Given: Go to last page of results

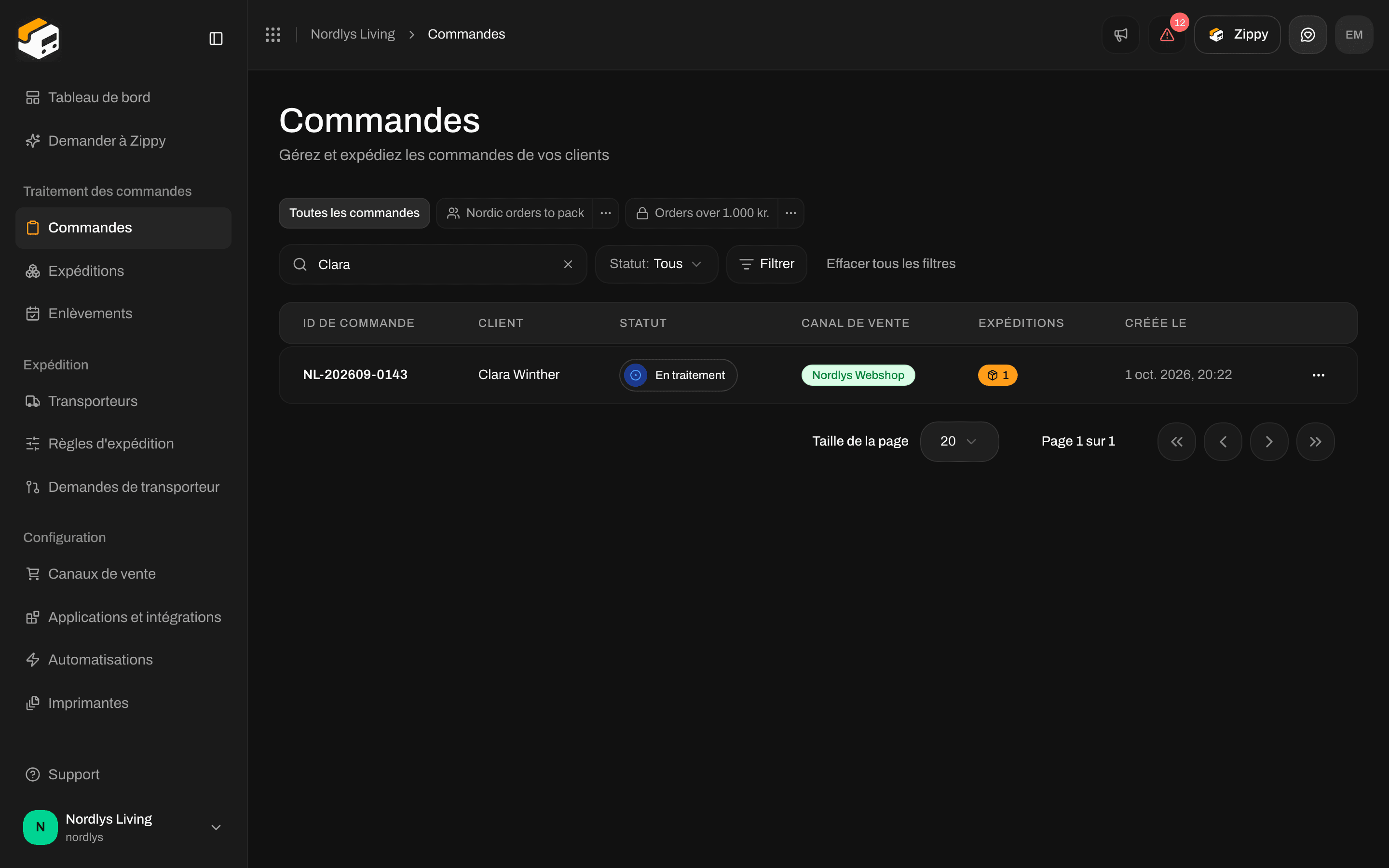Looking at the screenshot, I should coord(1315,441).
